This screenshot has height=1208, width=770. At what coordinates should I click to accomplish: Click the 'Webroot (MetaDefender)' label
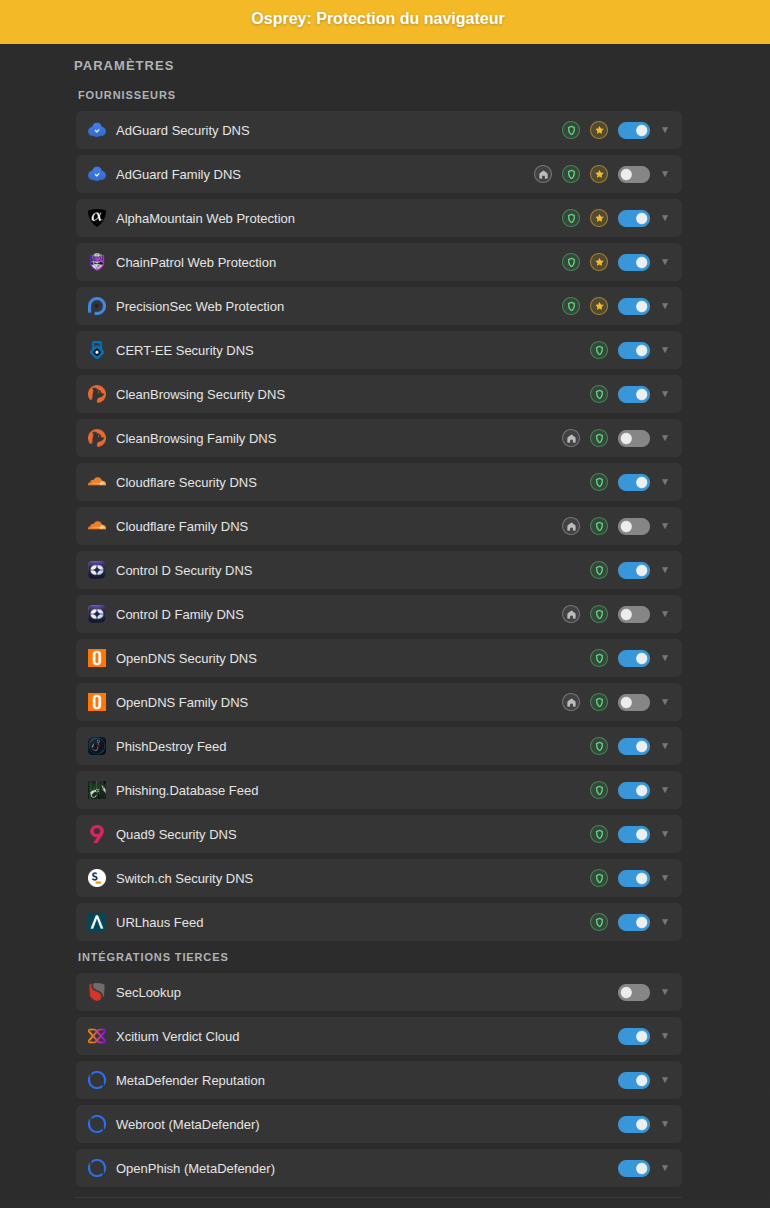tap(188, 1124)
